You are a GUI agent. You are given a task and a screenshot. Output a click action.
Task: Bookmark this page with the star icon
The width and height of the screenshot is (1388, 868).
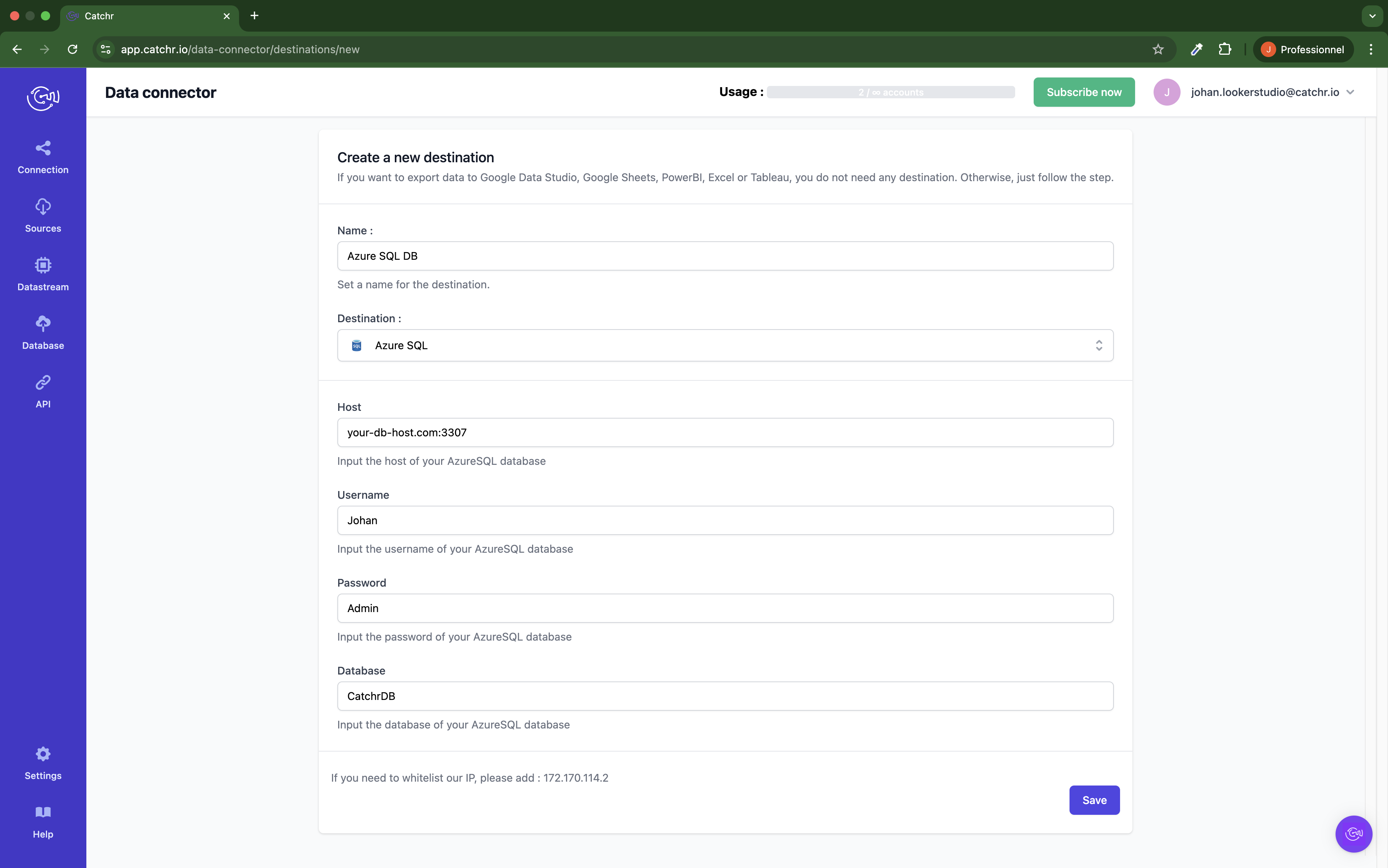(x=1158, y=49)
